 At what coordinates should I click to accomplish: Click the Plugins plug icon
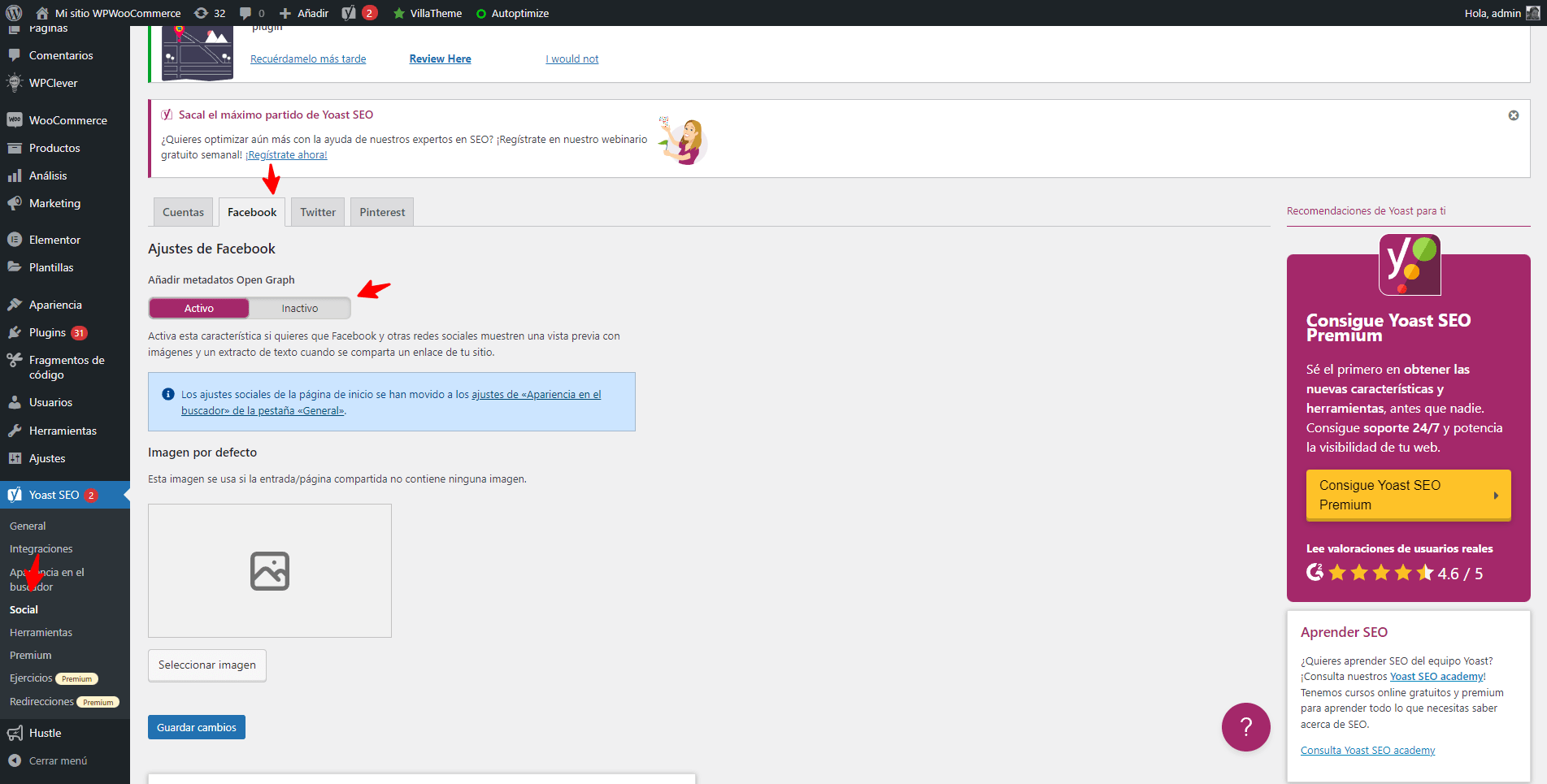click(15, 332)
